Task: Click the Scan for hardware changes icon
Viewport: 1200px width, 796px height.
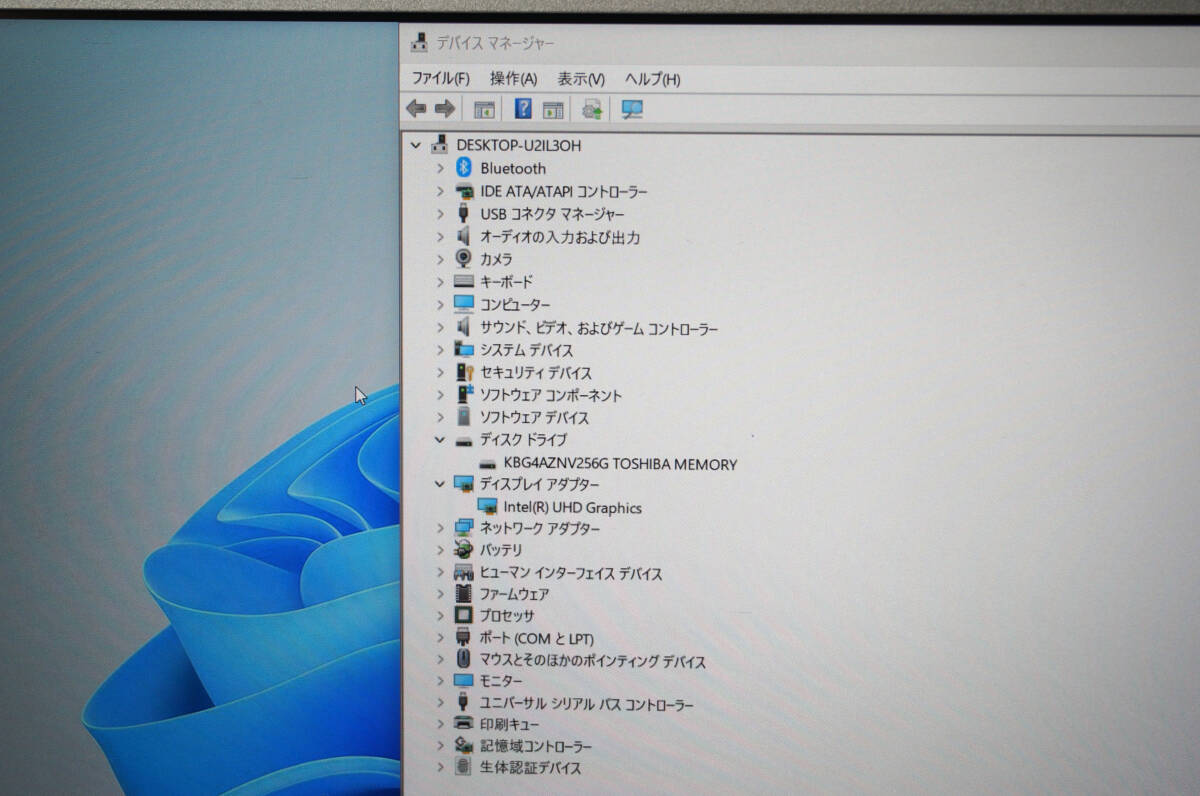Action: coord(632,109)
